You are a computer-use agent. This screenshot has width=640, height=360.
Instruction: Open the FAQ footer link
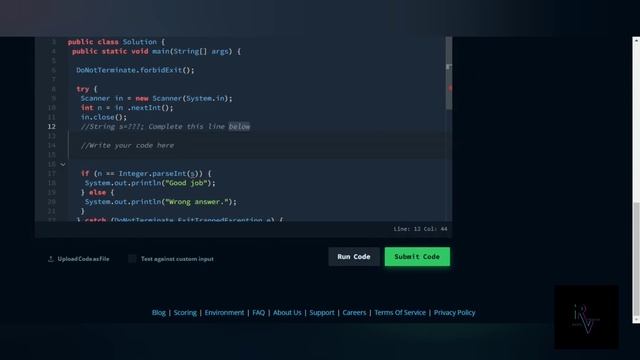pyautogui.click(x=258, y=313)
